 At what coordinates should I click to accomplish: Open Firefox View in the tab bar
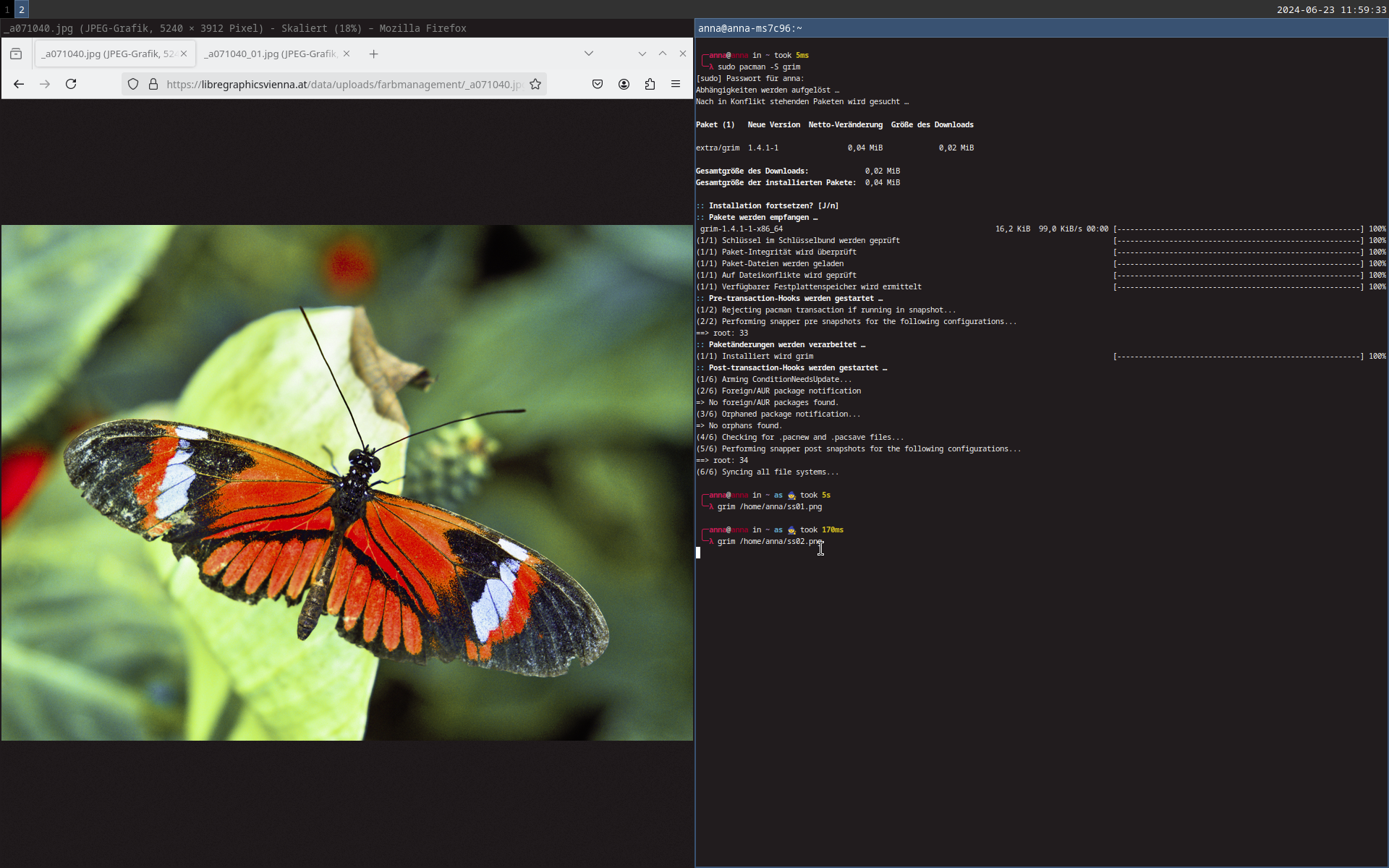point(16,54)
